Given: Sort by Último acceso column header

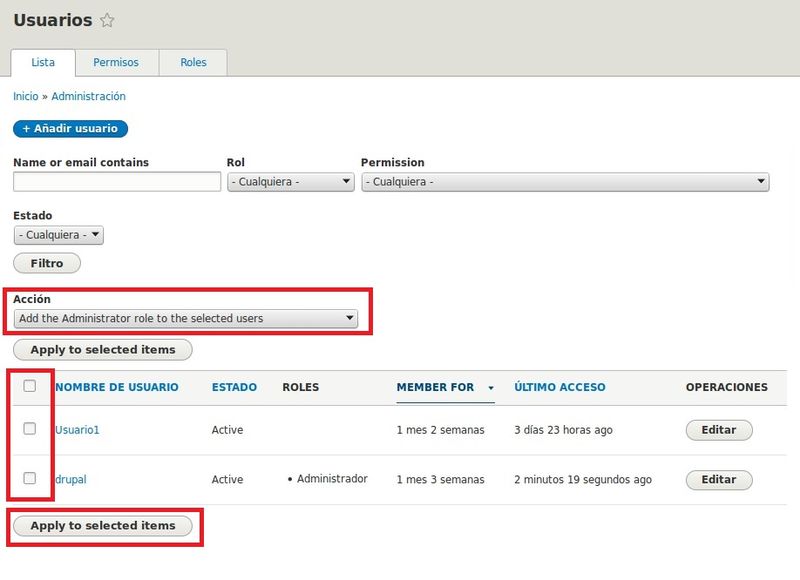Looking at the screenshot, I should [560, 387].
